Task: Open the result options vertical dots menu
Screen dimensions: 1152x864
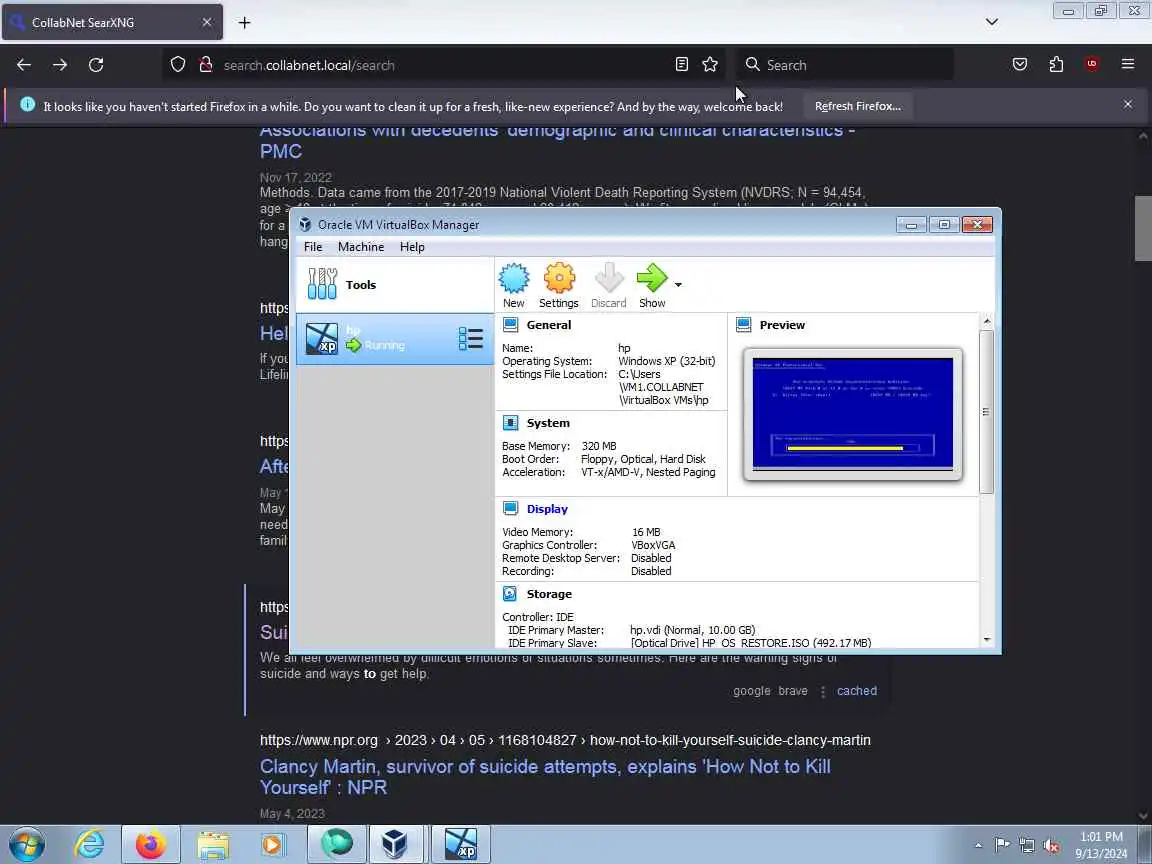Action: 823,691
